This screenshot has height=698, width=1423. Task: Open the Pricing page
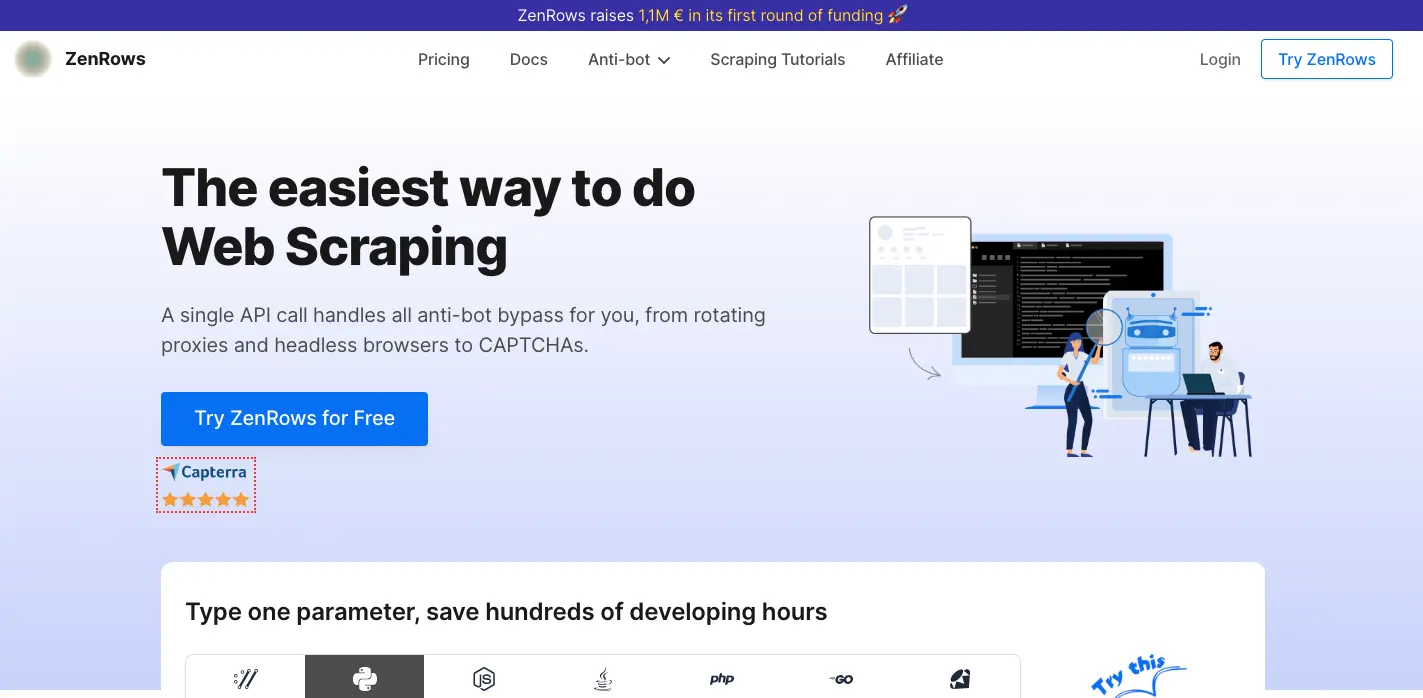[x=444, y=59]
